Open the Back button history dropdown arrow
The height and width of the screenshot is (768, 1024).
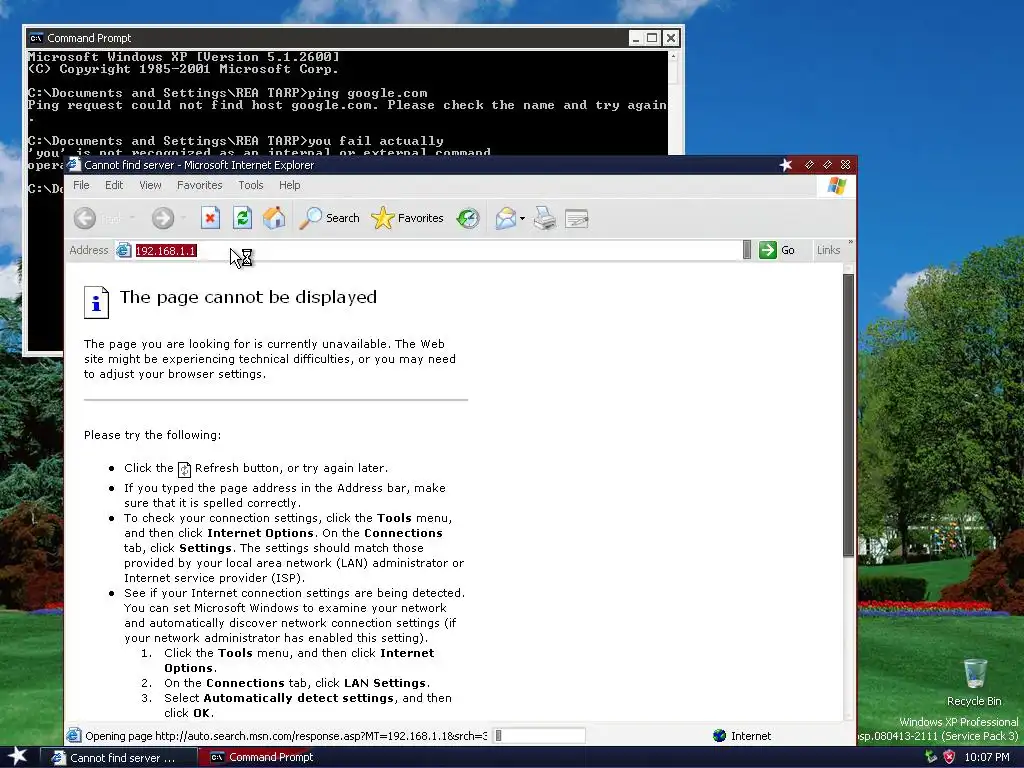coord(133,218)
